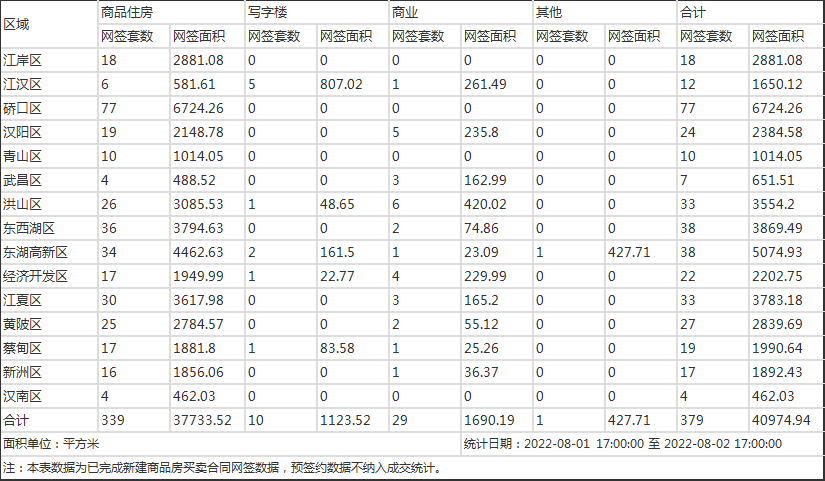Click the value 83.58 in 蔡甸区 row

click(337, 348)
